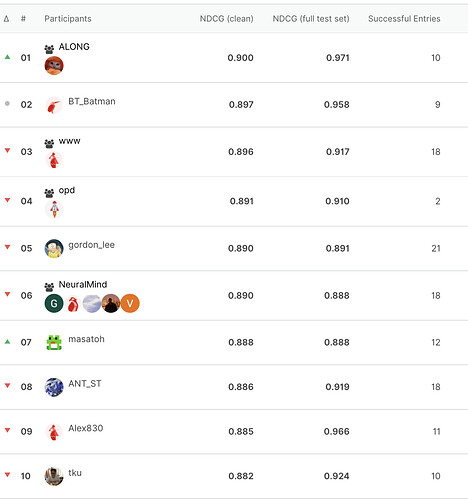Click the delta change column header
Image resolution: width=468 pixels, height=500 pixels.
tap(6, 19)
